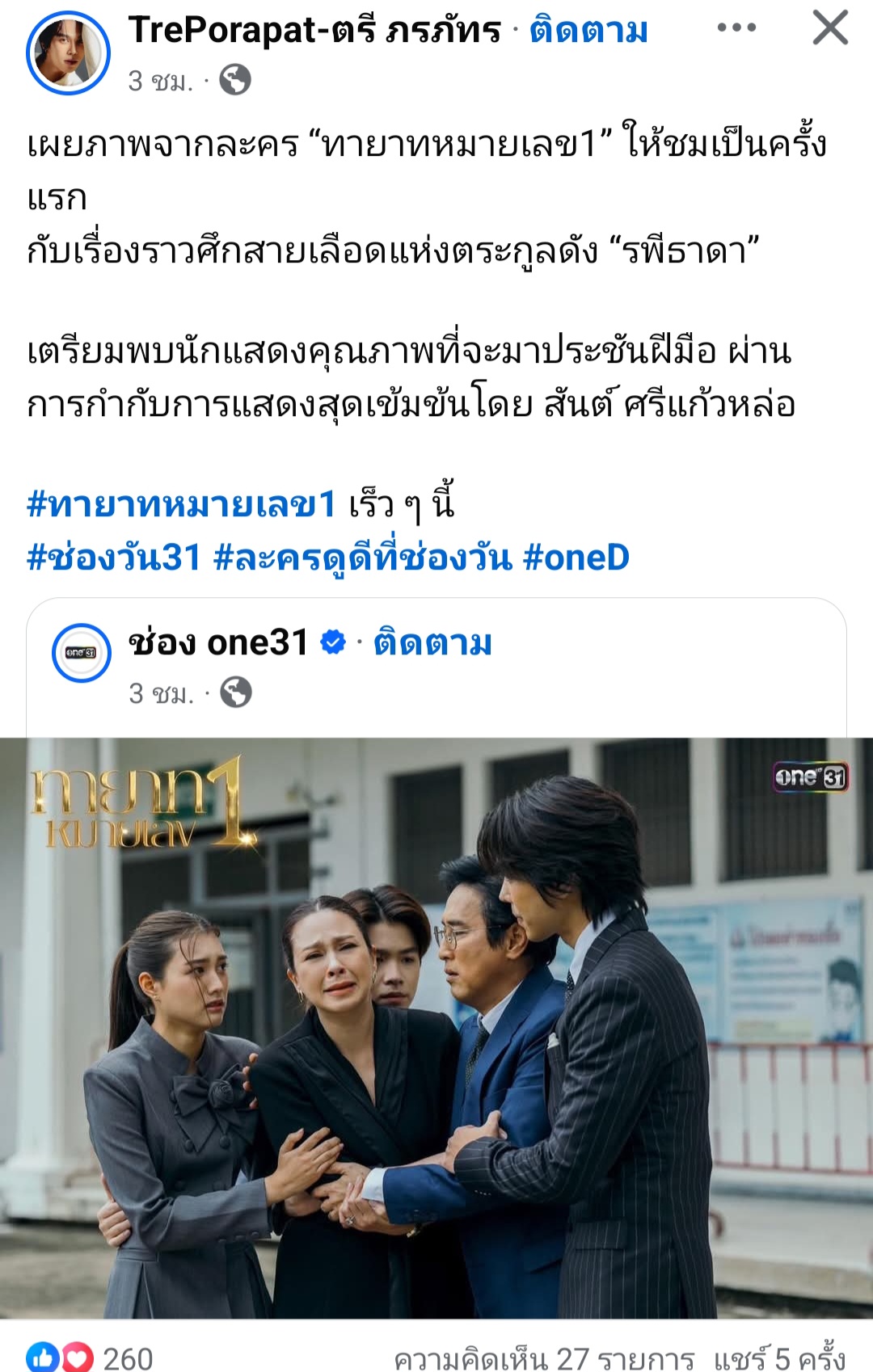Tap the globe privacy icon under TrePorapat
Screen dimensions: 873x1372
click(x=235, y=80)
